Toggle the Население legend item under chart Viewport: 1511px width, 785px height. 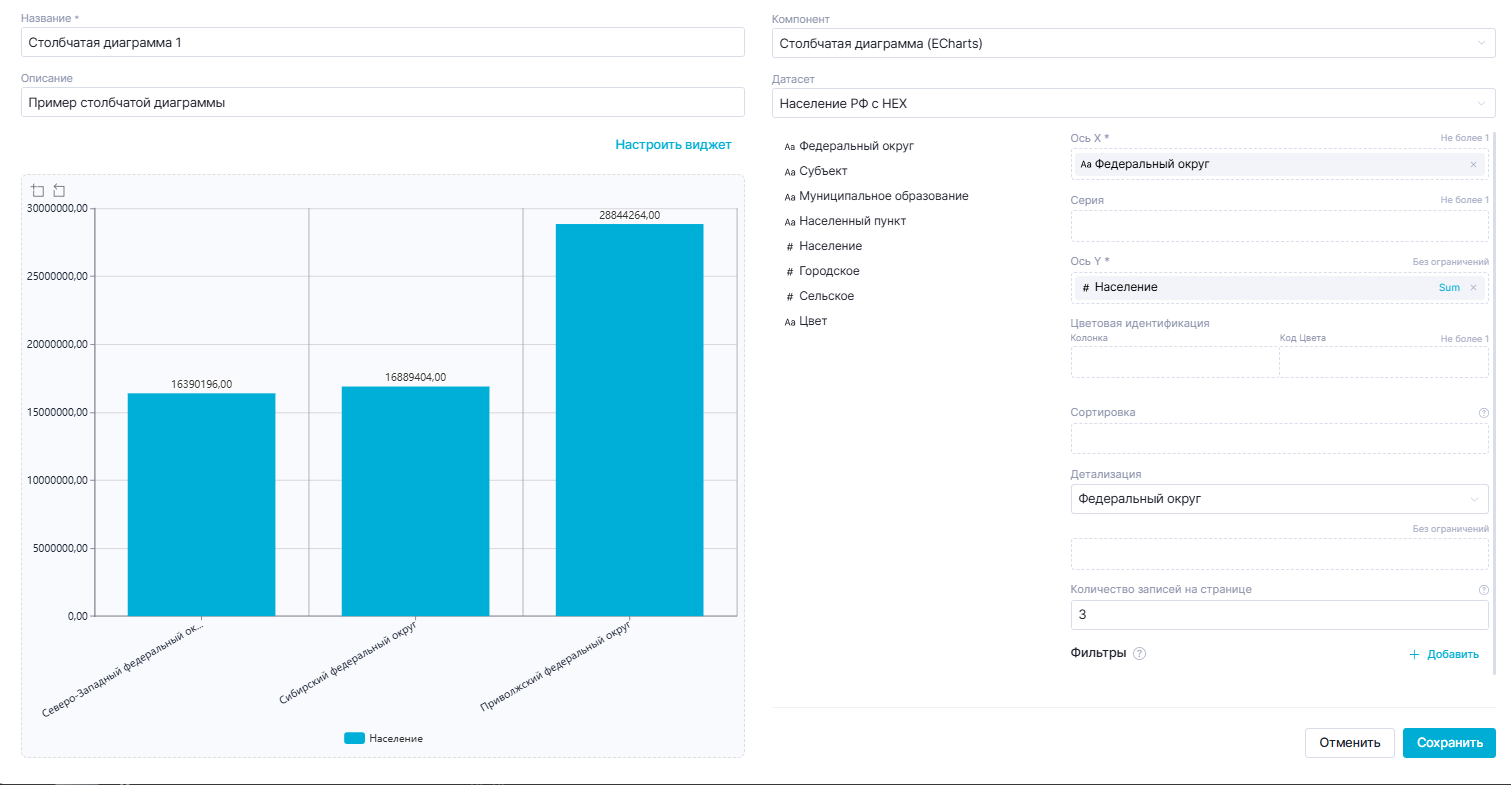(384, 738)
